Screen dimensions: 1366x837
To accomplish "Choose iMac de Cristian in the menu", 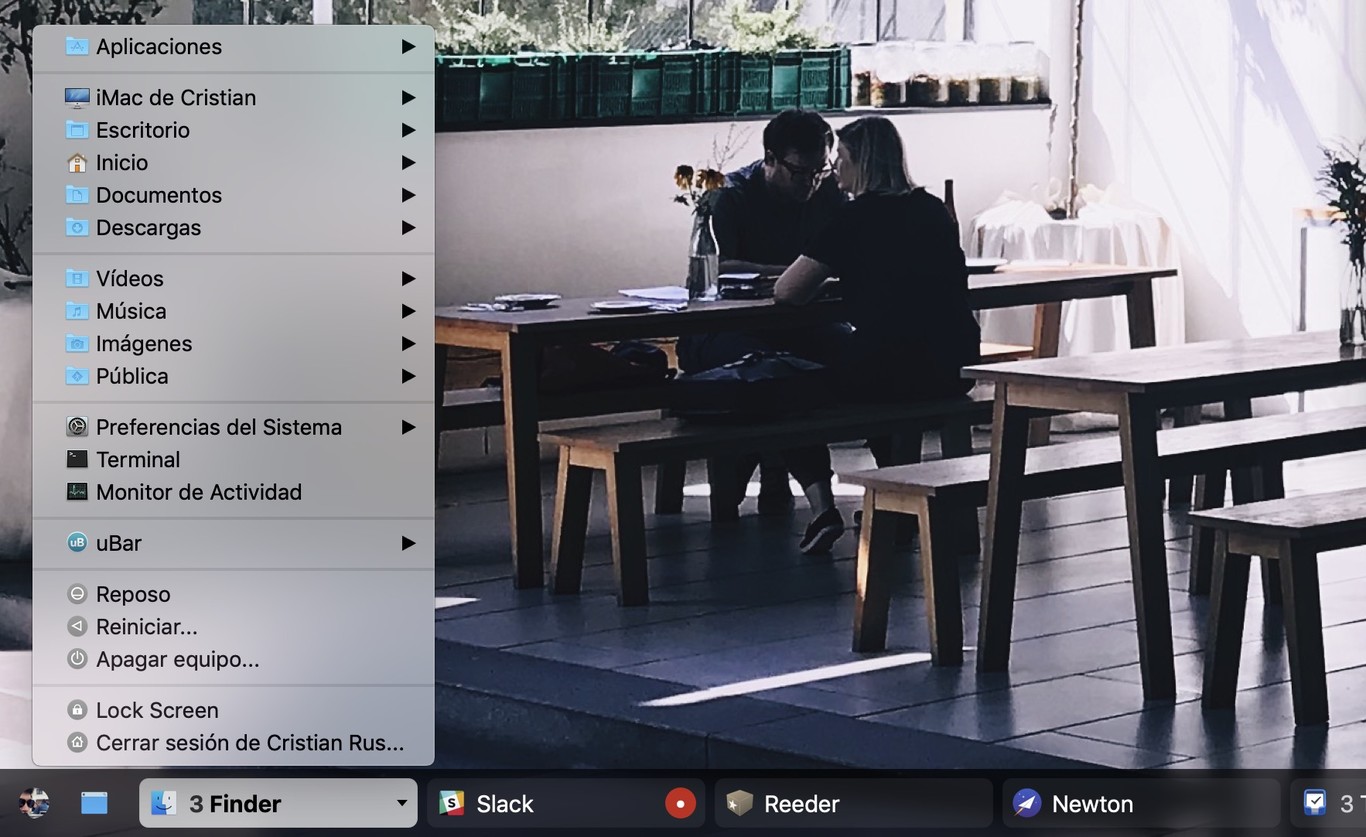I will coord(176,97).
